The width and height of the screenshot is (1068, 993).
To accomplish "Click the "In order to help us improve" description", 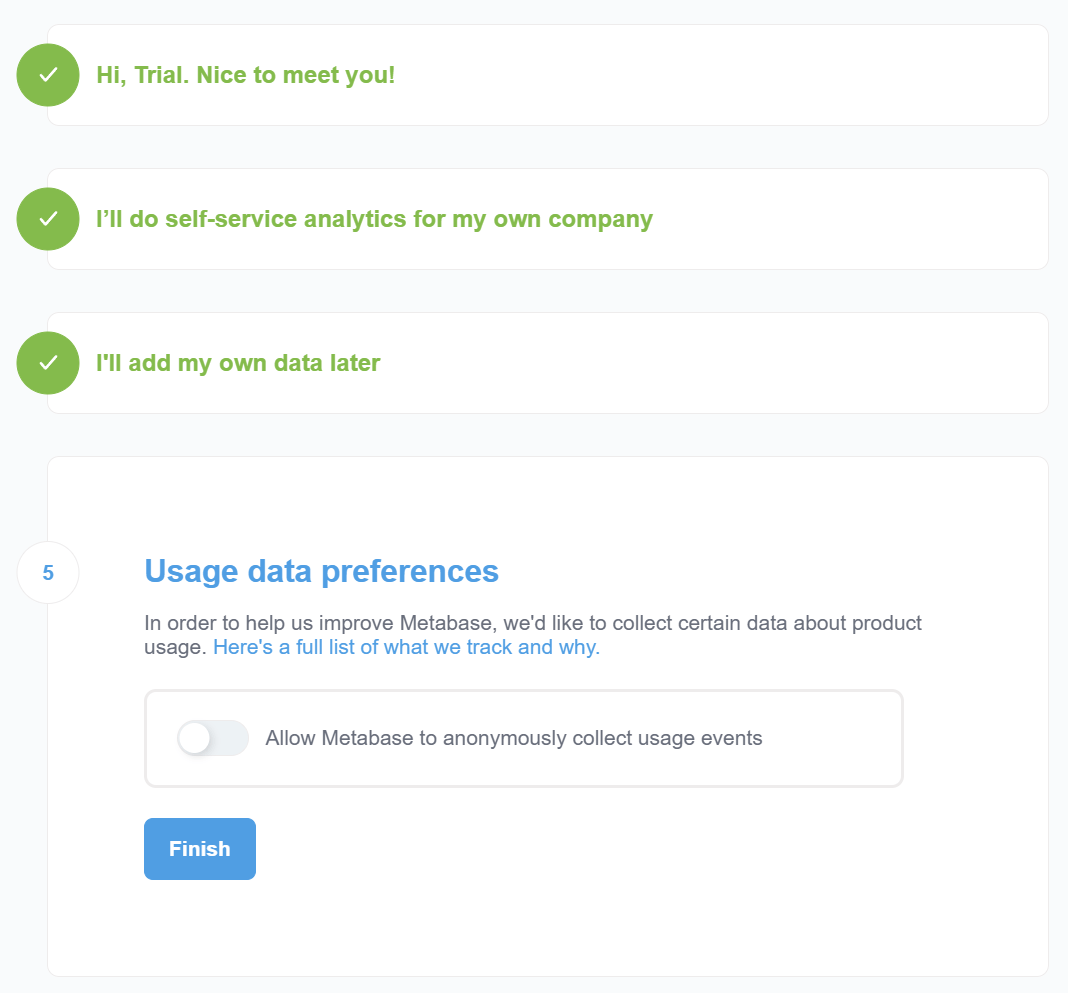I will (532, 624).
